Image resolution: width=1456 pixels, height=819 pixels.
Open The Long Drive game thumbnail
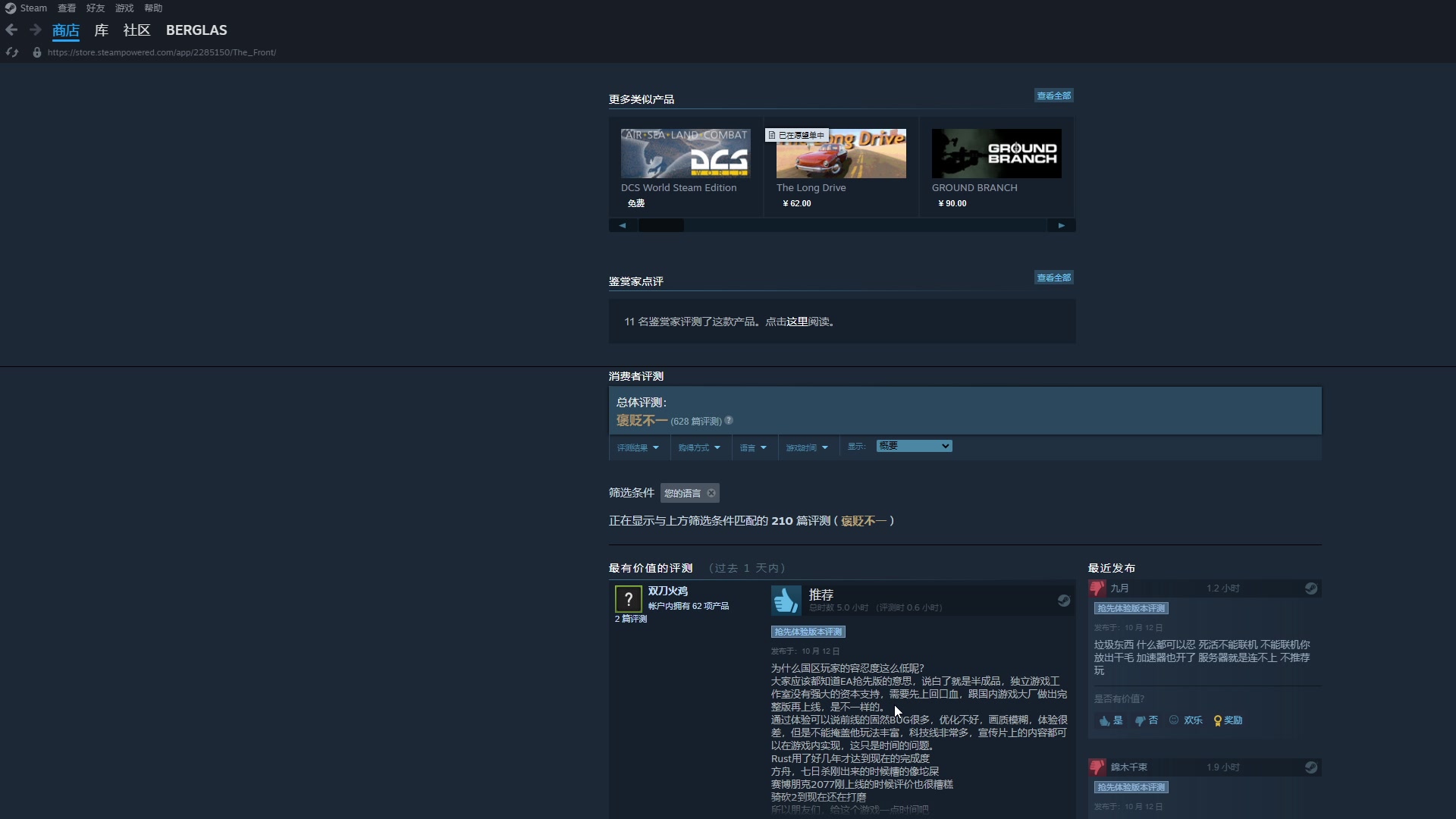tap(841, 153)
